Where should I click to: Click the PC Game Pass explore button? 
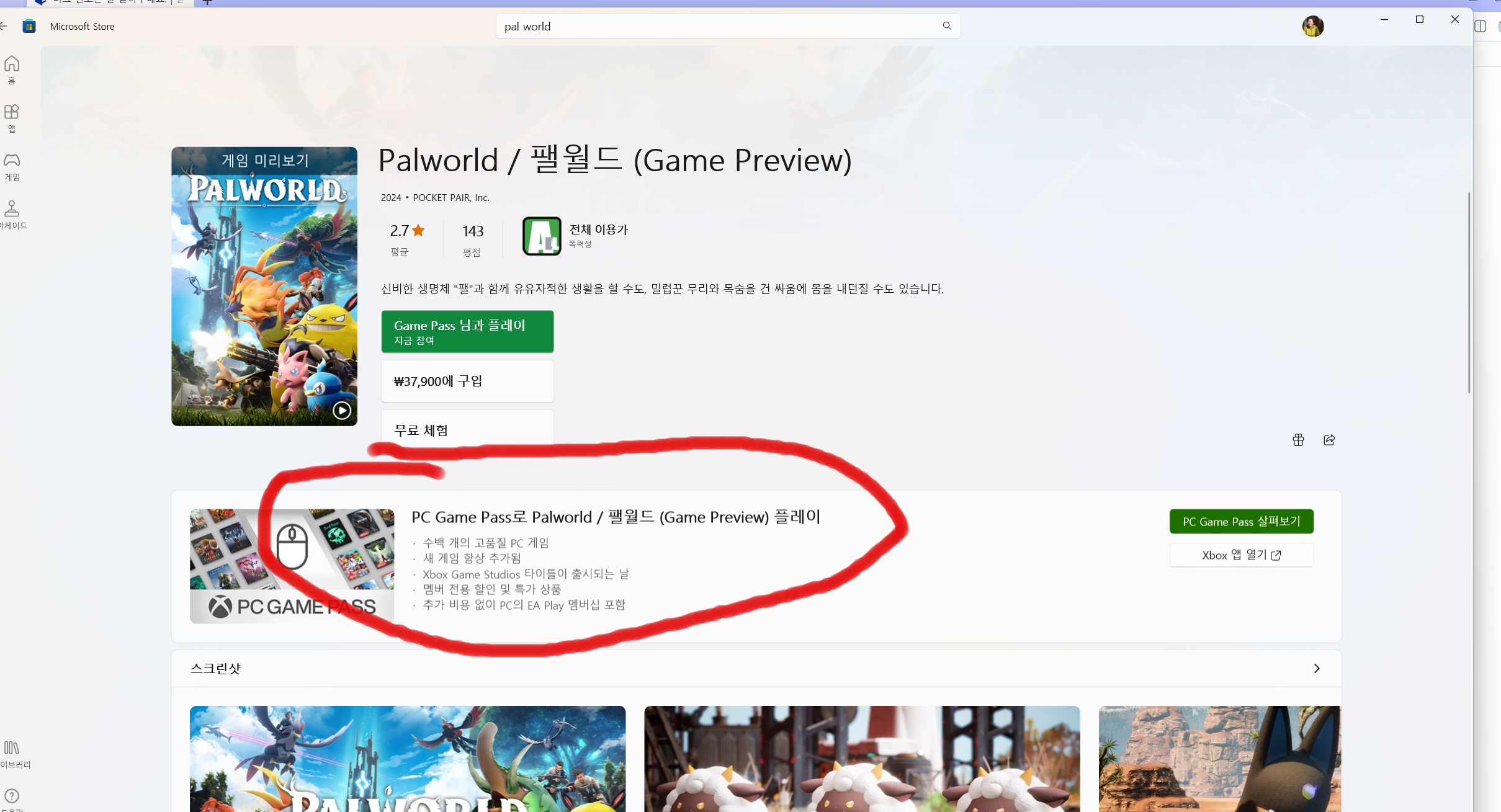[1241, 522]
